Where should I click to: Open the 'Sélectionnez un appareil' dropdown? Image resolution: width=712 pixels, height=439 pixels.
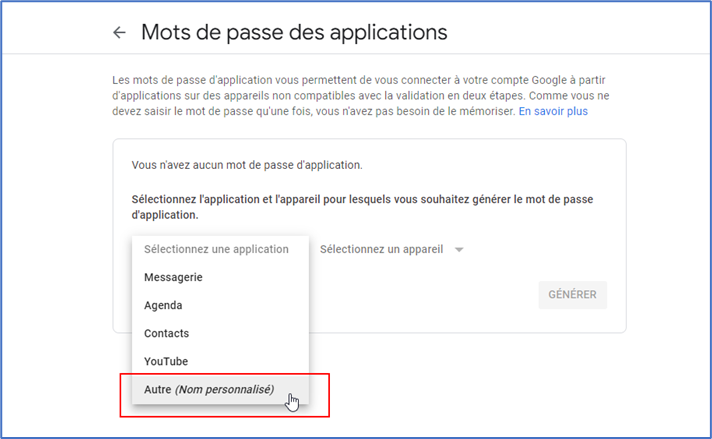[x=381, y=249]
